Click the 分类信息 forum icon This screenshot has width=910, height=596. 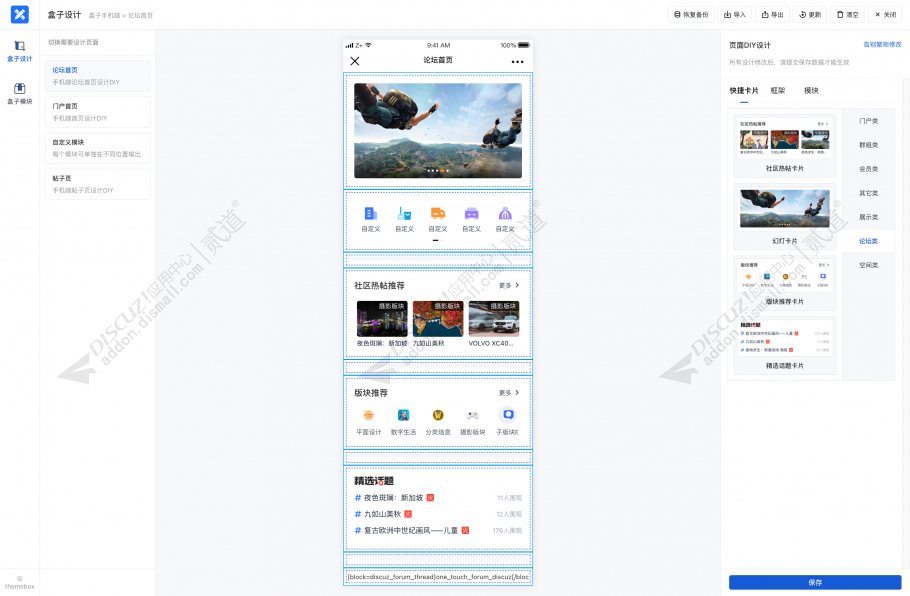point(438,415)
